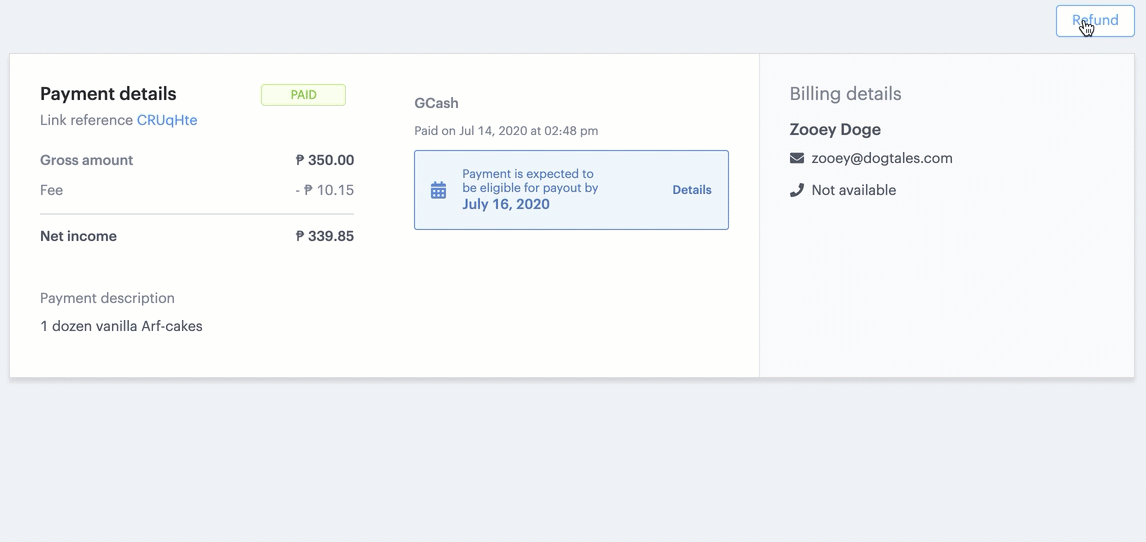
Task: Click "1 dozen vanilla Arf-cakes" description
Action: pos(121,327)
